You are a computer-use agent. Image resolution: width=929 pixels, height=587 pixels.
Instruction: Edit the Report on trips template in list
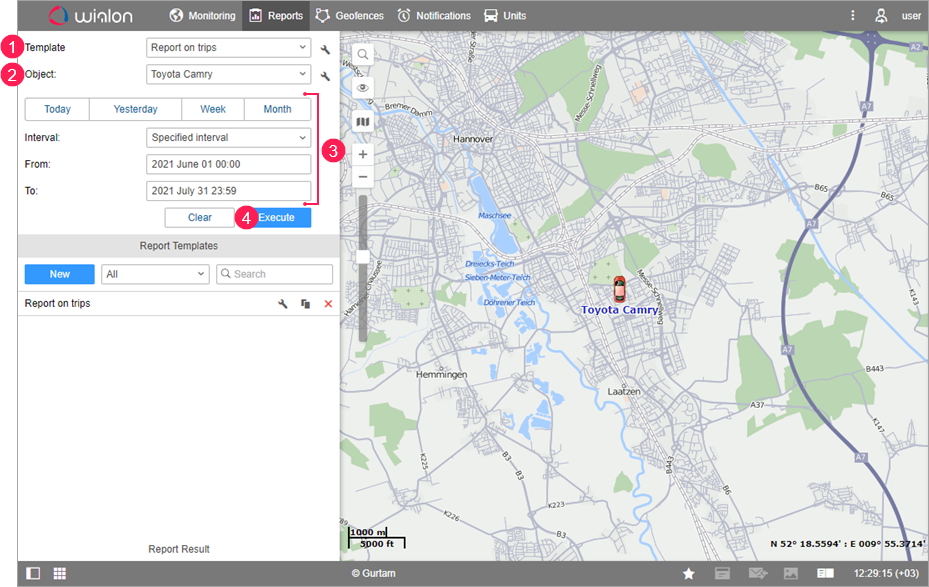(x=283, y=303)
